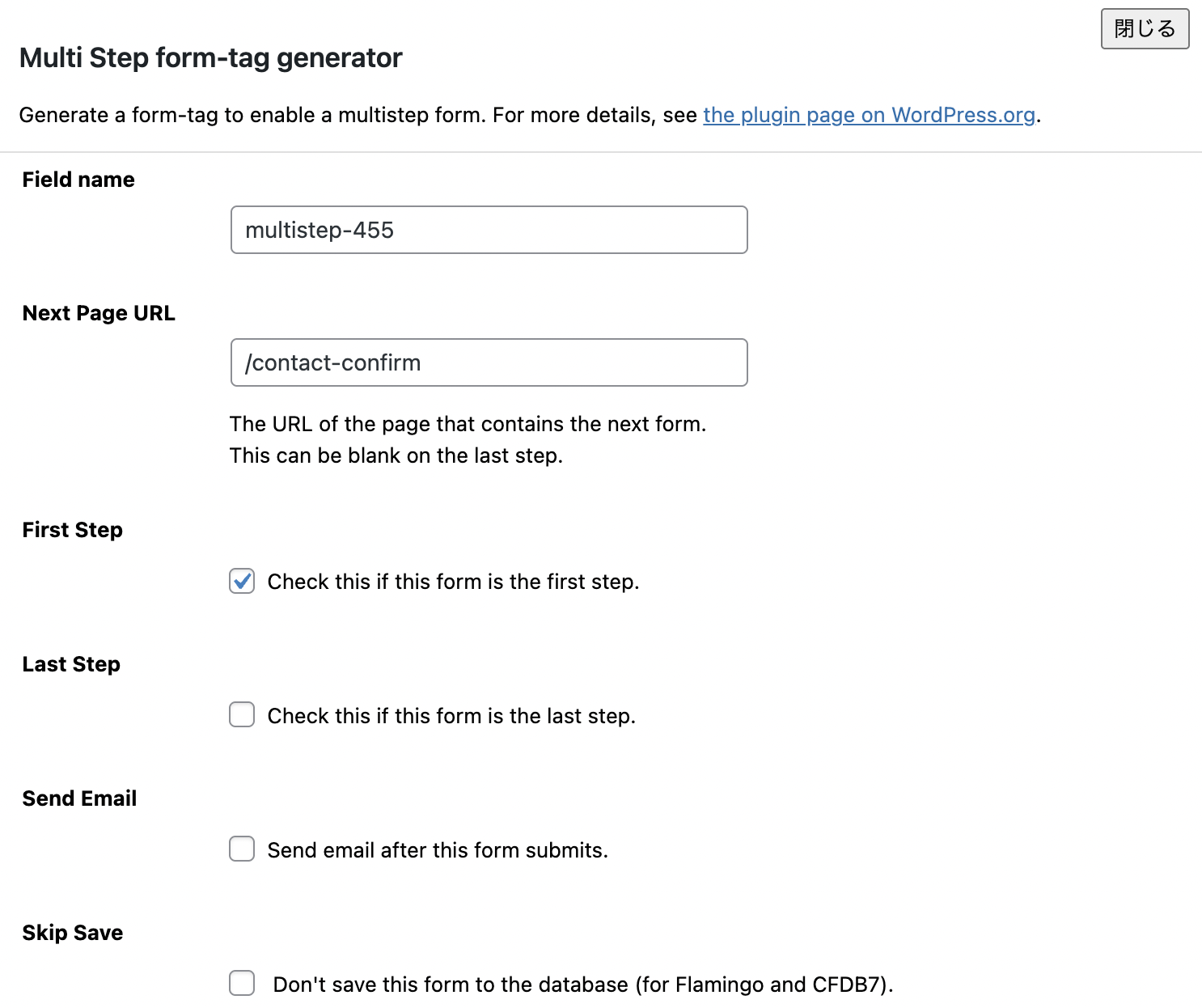
Task: Uncheck the First Step checkbox
Action: 242,581
